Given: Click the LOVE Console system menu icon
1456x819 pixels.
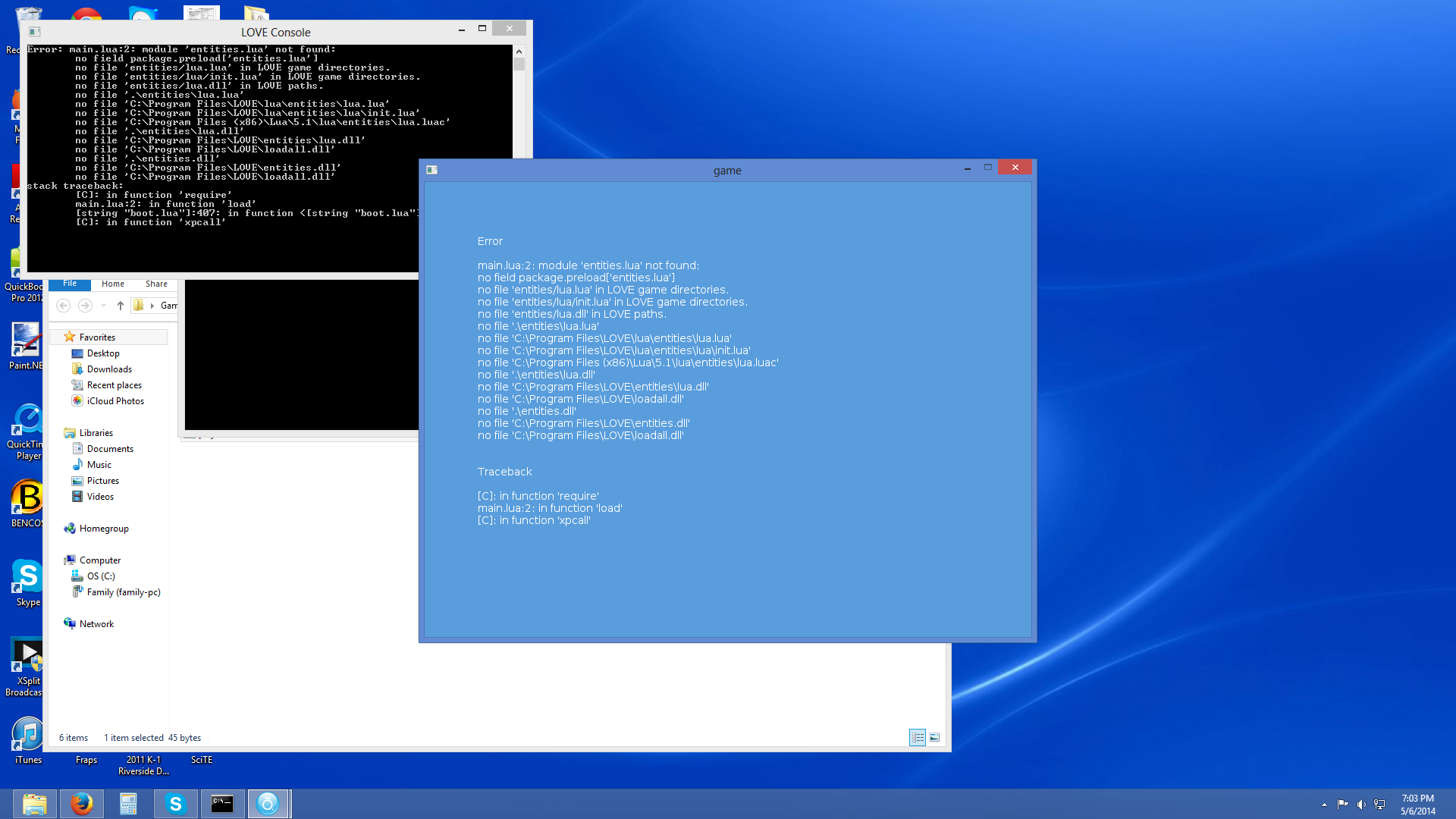Looking at the screenshot, I should click(35, 32).
